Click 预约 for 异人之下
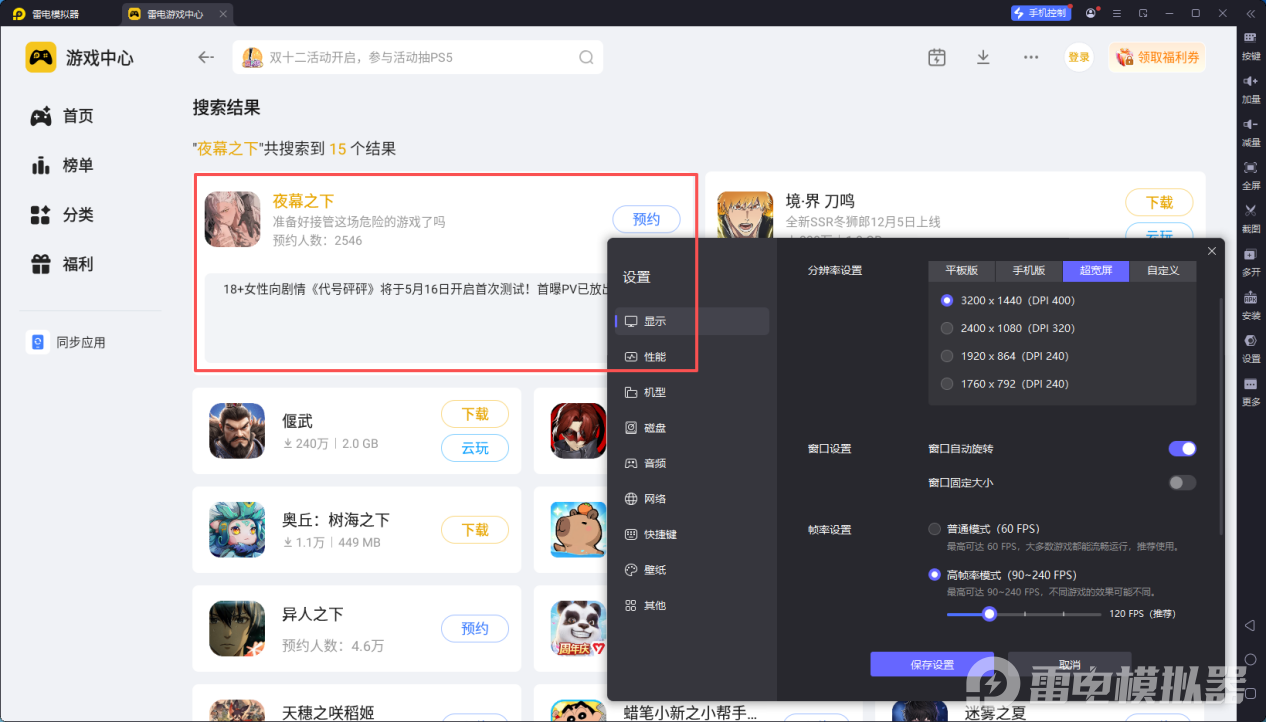 tap(475, 628)
